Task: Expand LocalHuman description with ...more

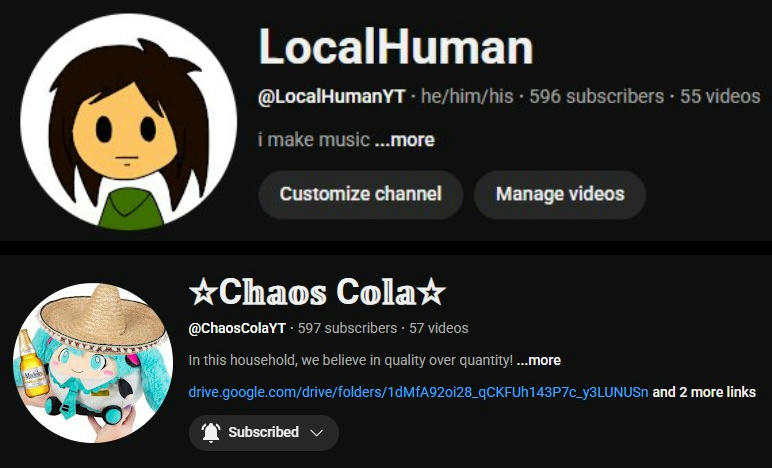Action: [405, 140]
